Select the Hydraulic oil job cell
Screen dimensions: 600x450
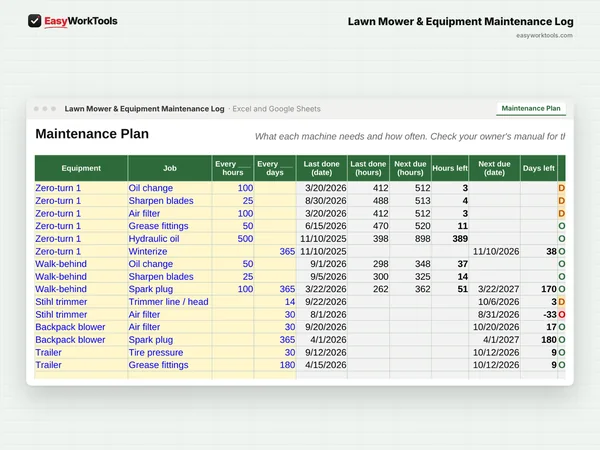coord(170,239)
